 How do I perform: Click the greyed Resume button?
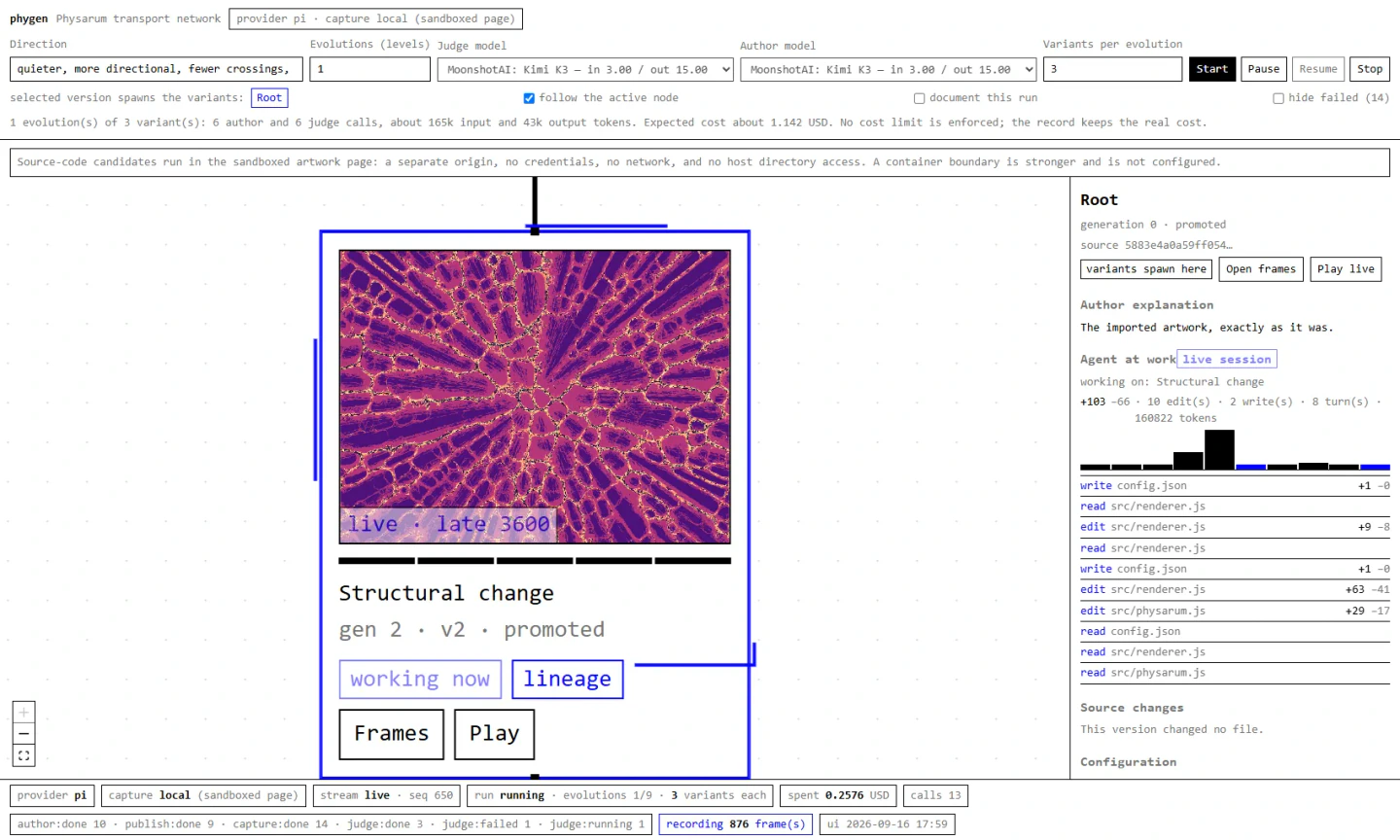tap(1318, 69)
